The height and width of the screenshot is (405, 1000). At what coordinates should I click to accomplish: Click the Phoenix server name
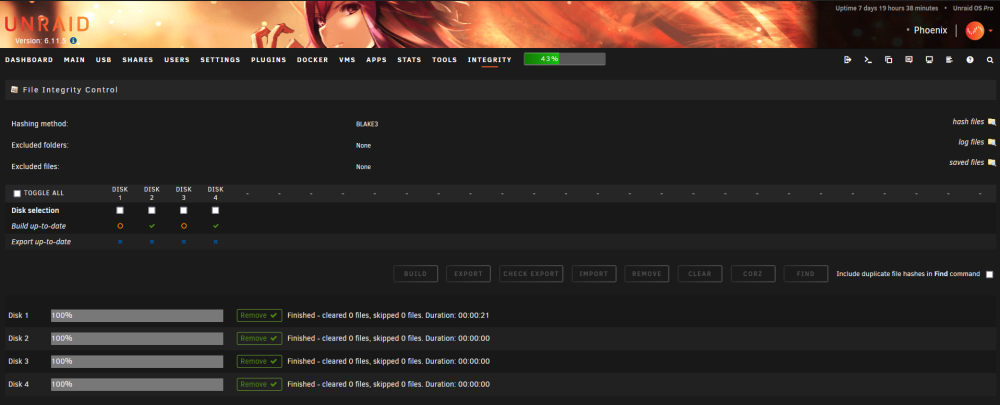click(x=930, y=31)
